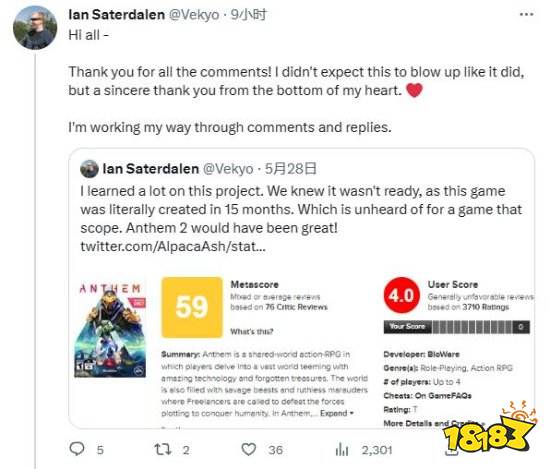
Task: Click the 76 Critic Reviews link
Action: tap(296, 307)
